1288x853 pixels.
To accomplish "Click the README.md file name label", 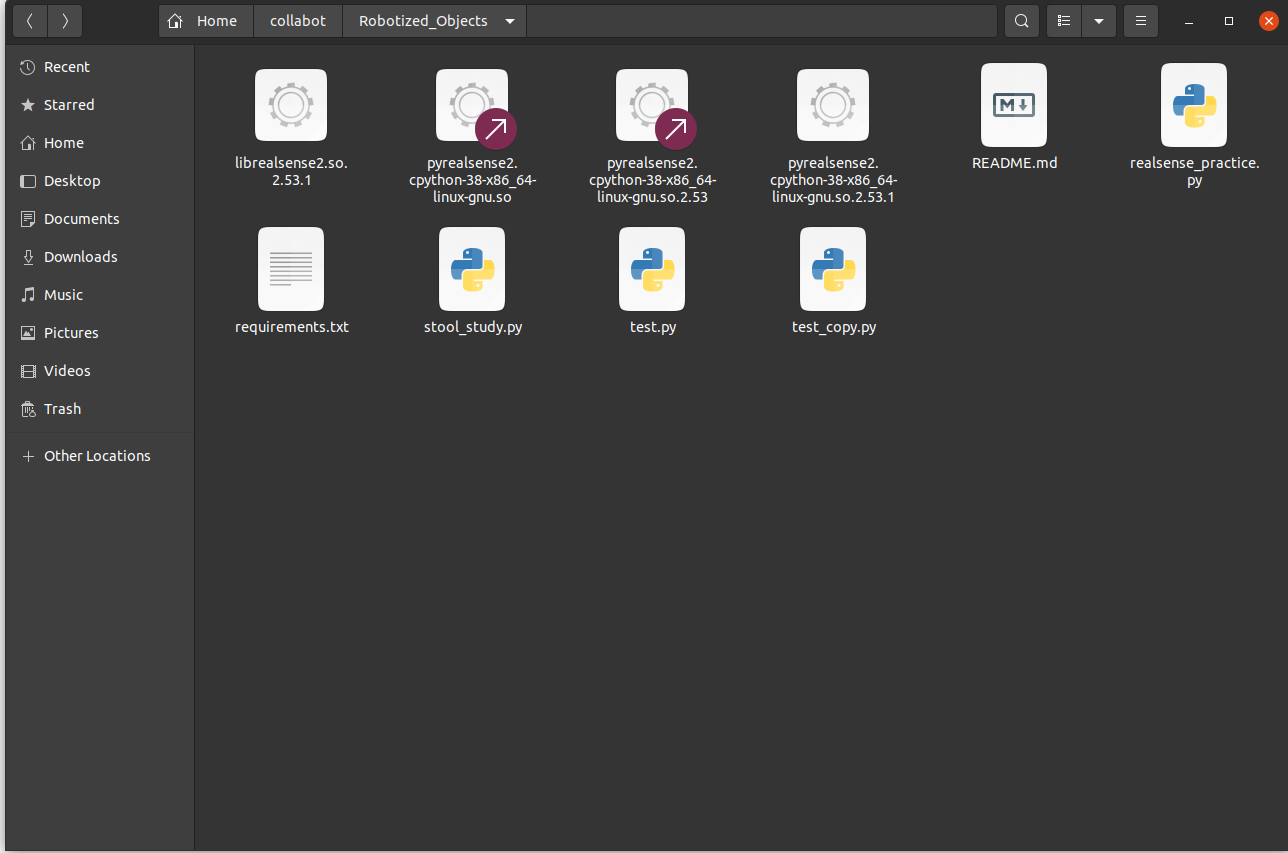I will pyautogui.click(x=1014, y=162).
